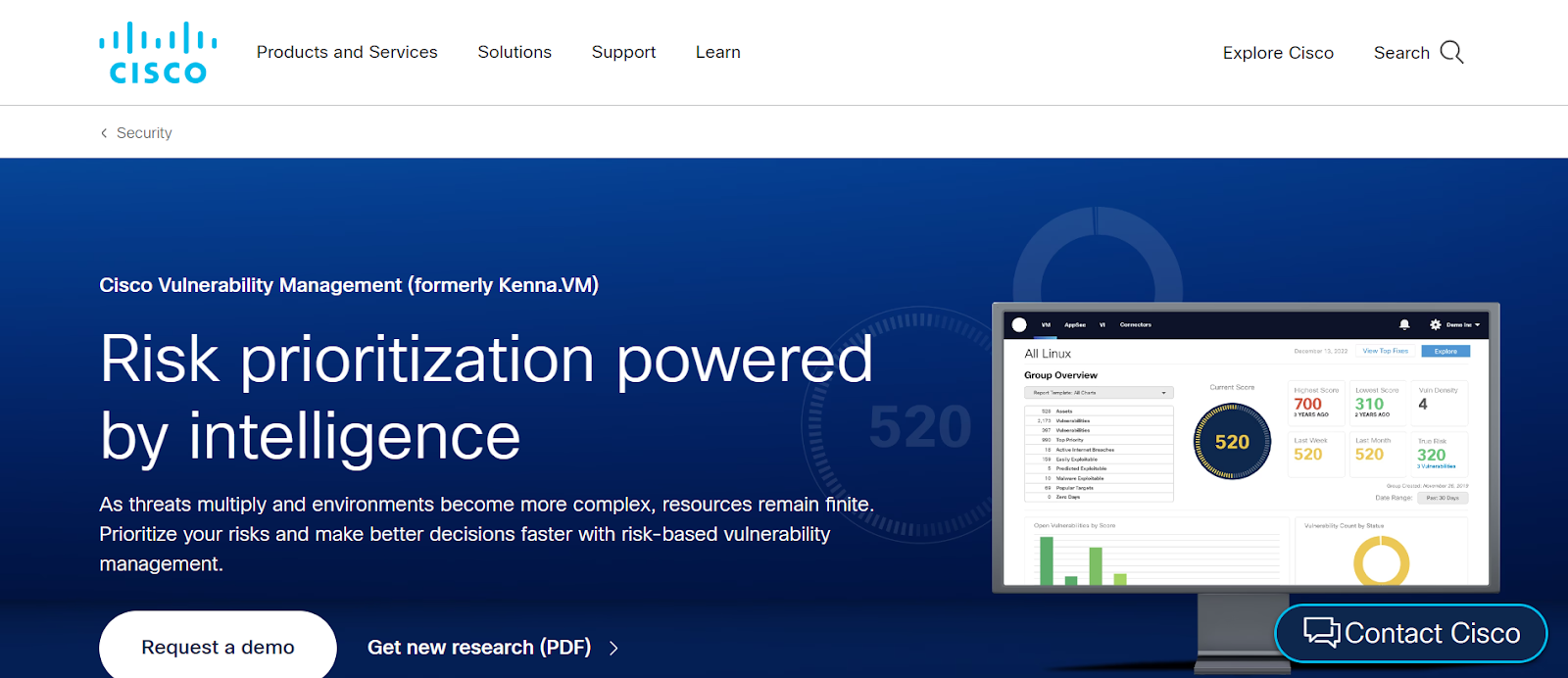This screenshot has width=1568, height=678.
Task: Click the chat bubble icon in Contact Cisco
Action: coord(1322,632)
